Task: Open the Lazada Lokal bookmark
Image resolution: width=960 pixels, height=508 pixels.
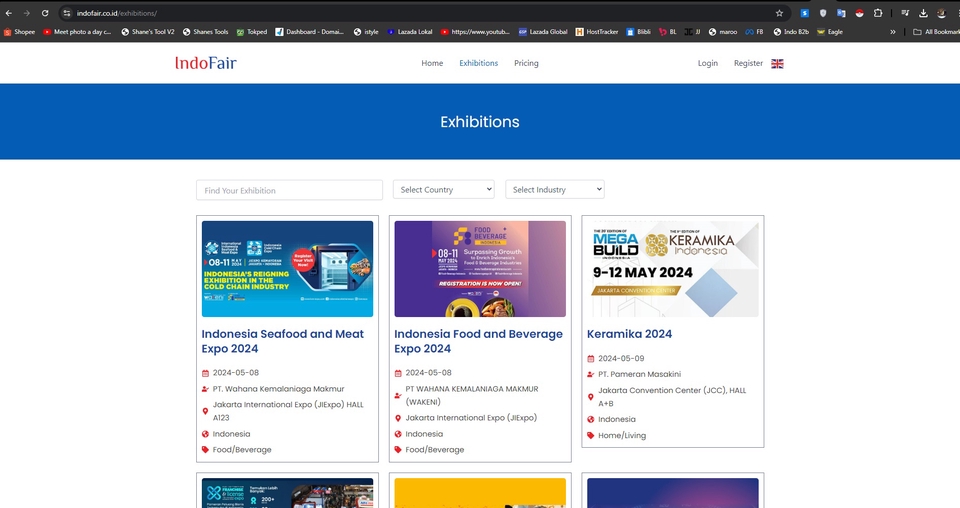Action: click(x=410, y=32)
